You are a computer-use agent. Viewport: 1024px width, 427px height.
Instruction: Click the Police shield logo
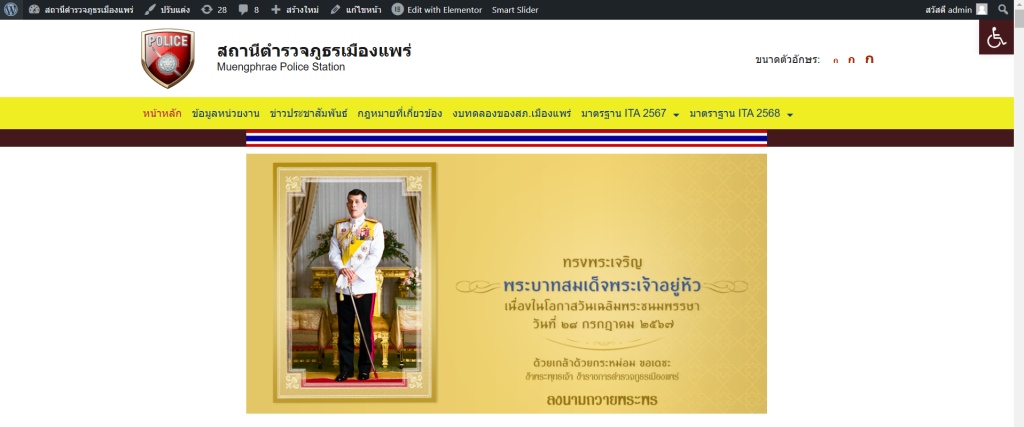(x=168, y=58)
